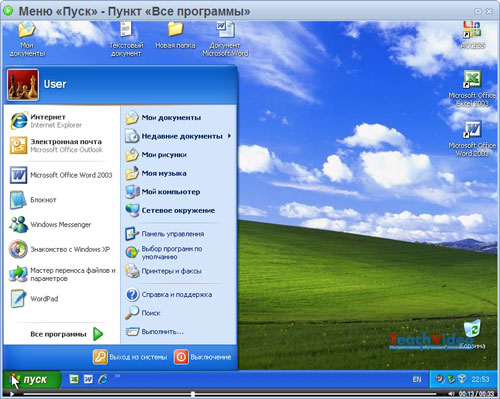Expand hidden Quick Launch icons chevron
The height and width of the screenshot is (399, 500).
pyautogui.click(x=117, y=376)
